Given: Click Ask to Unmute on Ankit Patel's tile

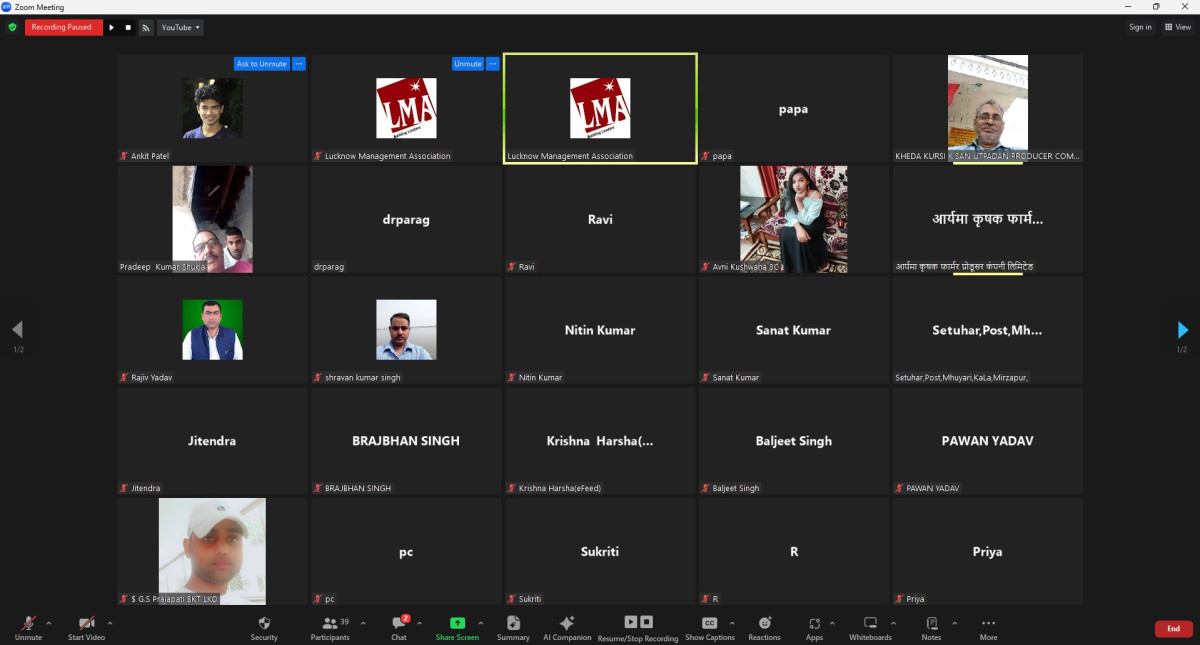Looking at the screenshot, I should click(x=261, y=64).
